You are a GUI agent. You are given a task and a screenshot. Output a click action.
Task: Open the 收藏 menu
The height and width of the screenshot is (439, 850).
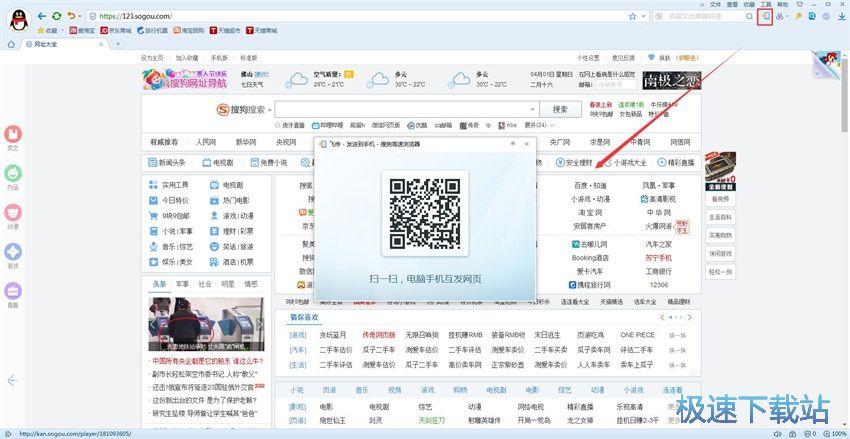tap(749, 4)
